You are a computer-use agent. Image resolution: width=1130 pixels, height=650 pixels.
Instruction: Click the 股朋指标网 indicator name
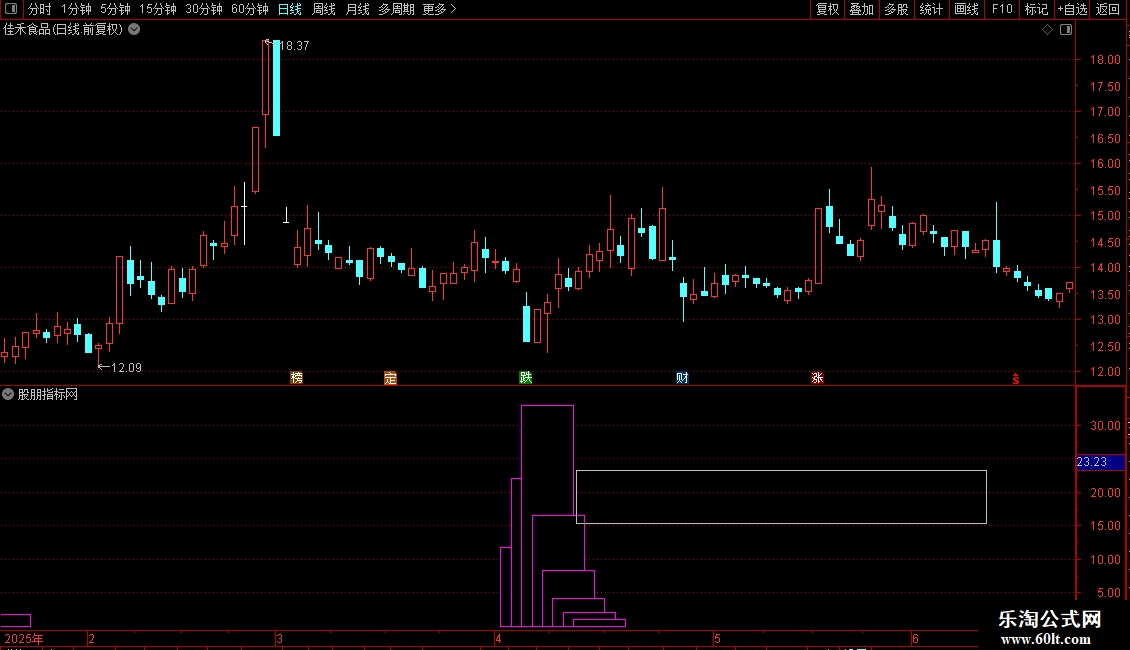point(48,394)
